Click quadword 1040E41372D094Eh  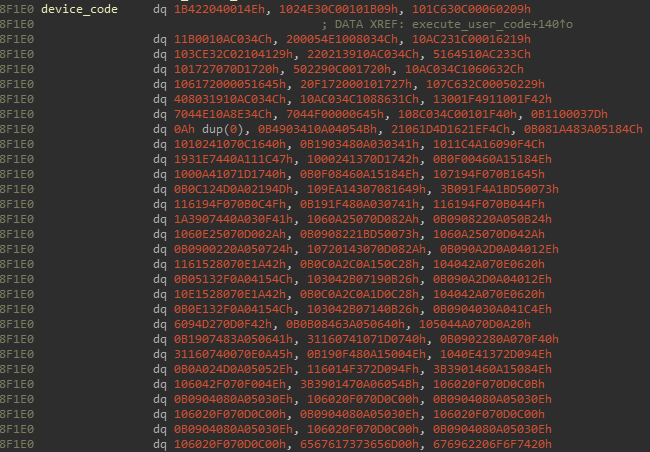[x=496, y=354]
